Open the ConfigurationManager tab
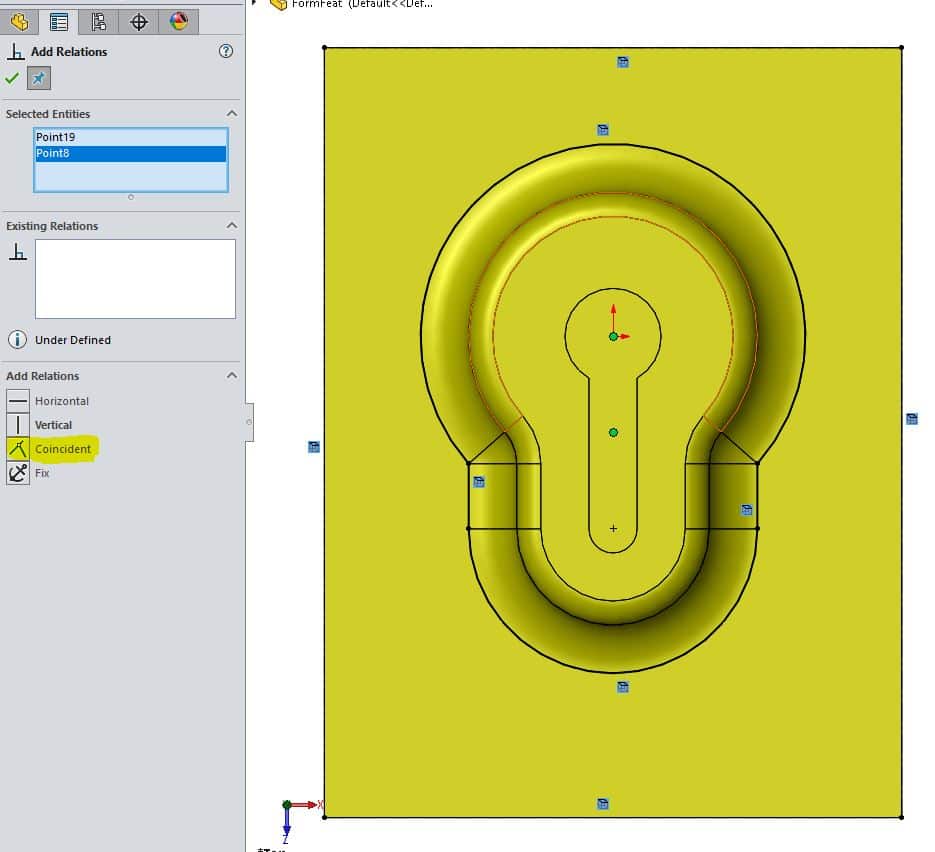935x852 pixels. [x=98, y=20]
